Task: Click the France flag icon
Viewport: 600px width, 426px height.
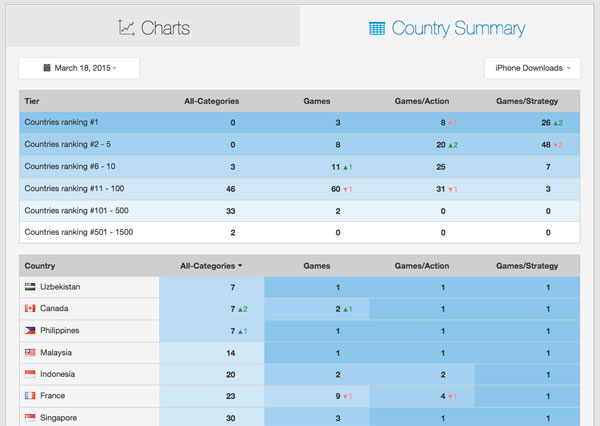Action: click(x=30, y=395)
